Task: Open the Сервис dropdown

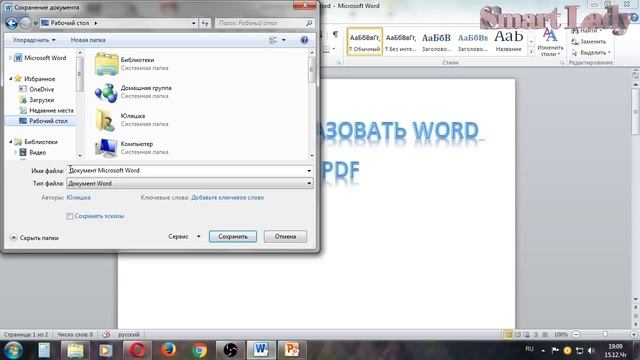Action: click(184, 236)
